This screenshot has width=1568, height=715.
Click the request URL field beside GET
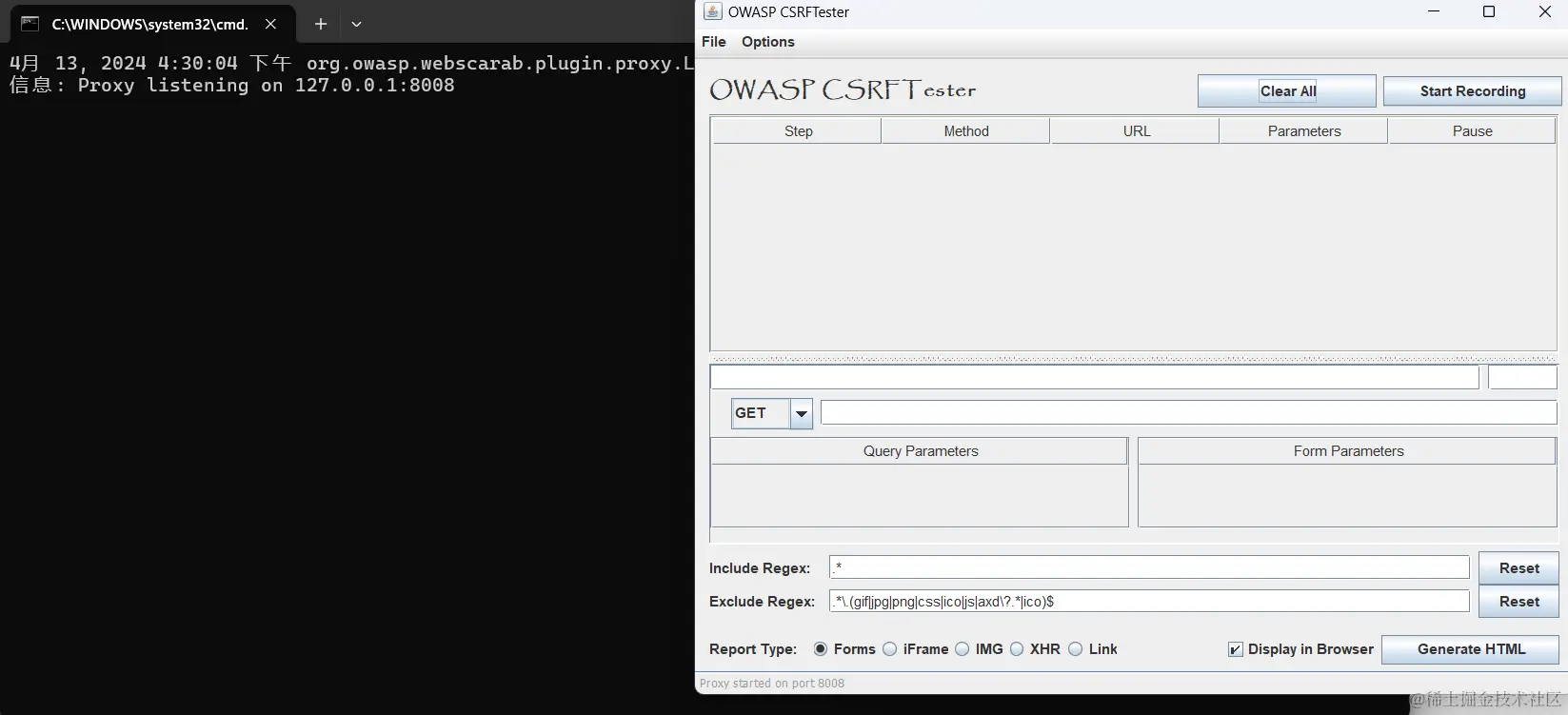coord(1188,413)
